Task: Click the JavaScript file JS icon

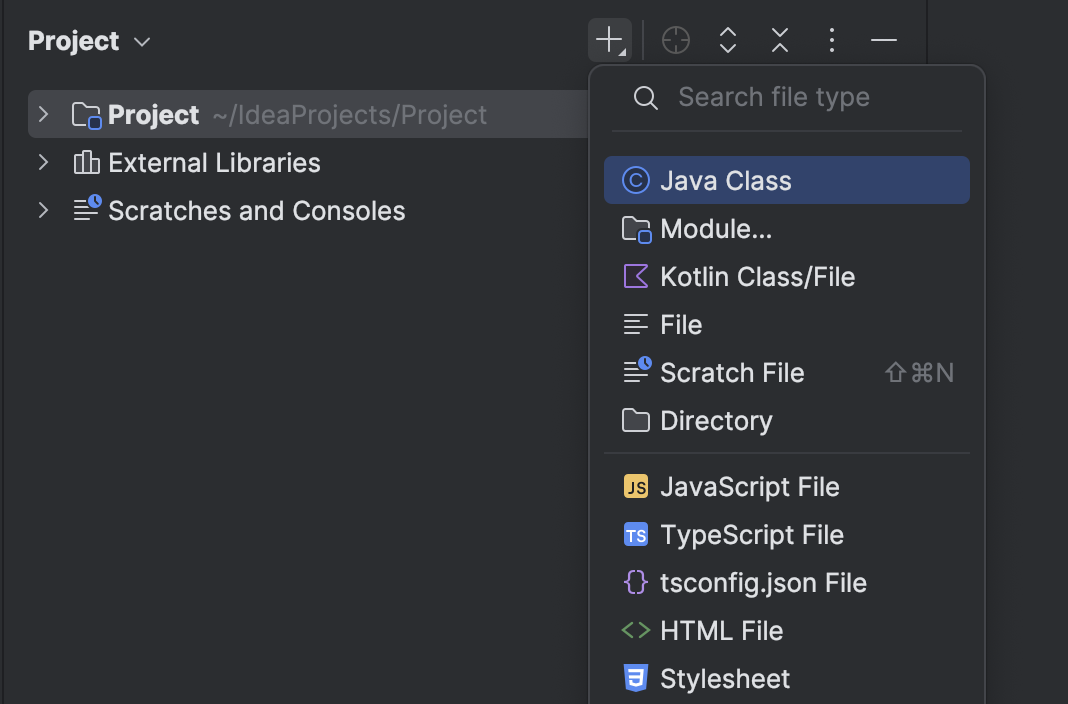Action: [636, 486]
